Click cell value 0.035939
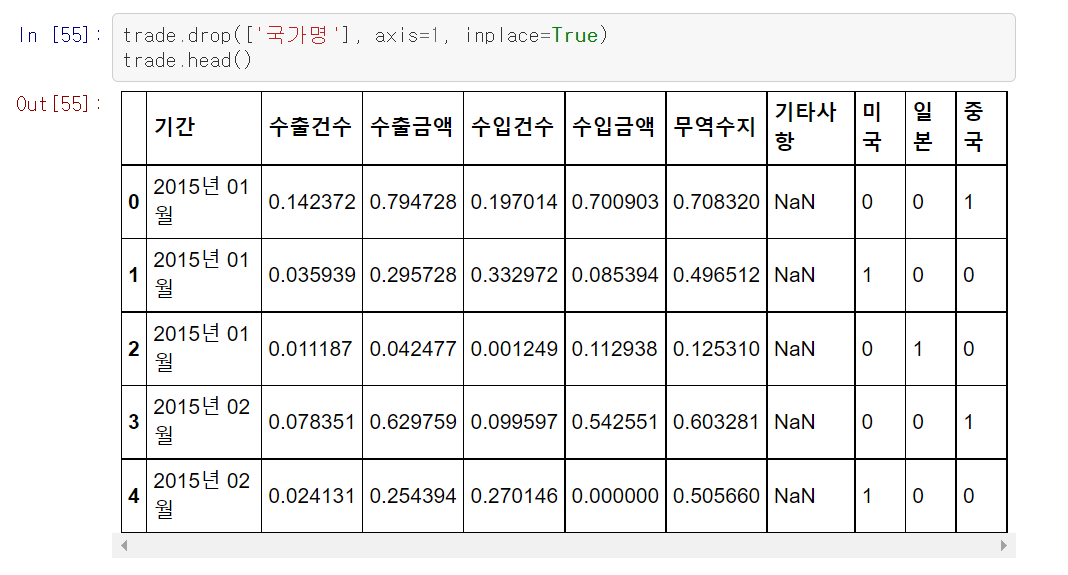 [312, 275]
